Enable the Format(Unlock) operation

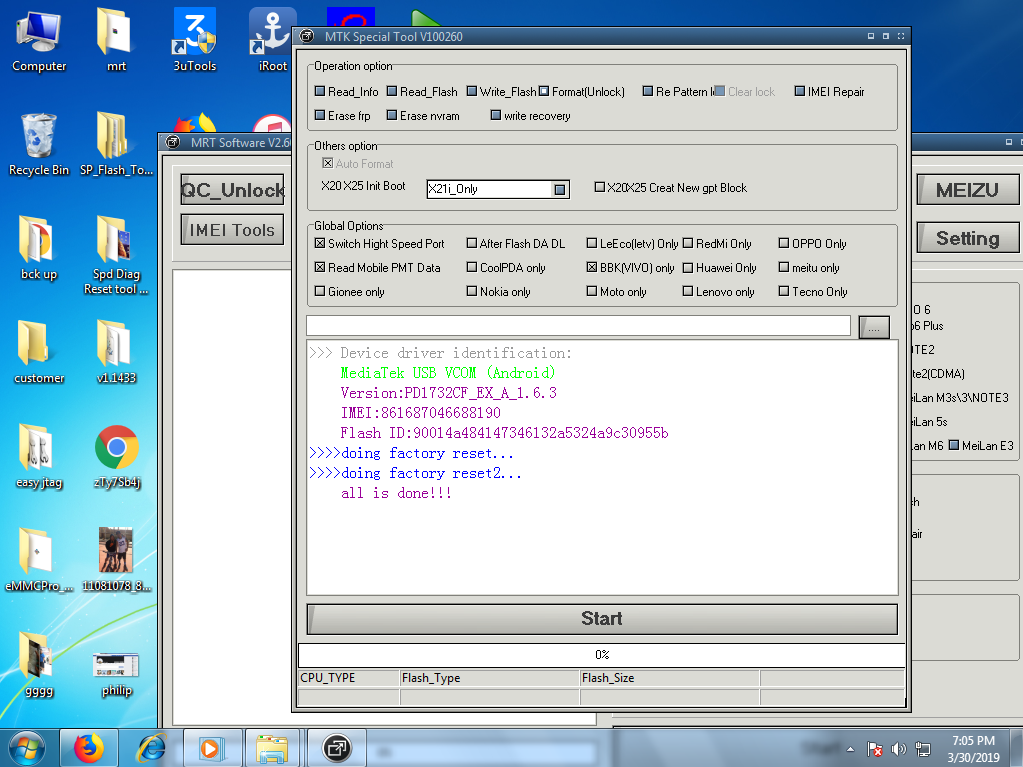point(543,91)
